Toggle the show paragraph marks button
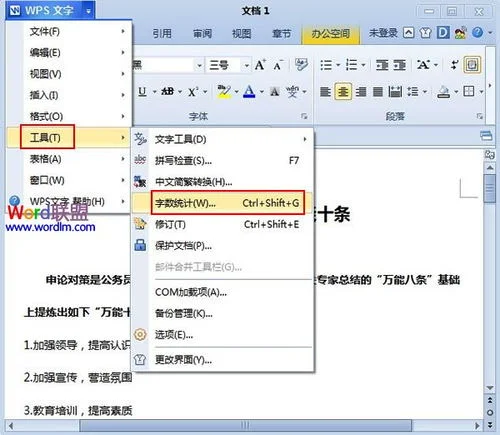500x435 pixels. click(x=472, y=65)
